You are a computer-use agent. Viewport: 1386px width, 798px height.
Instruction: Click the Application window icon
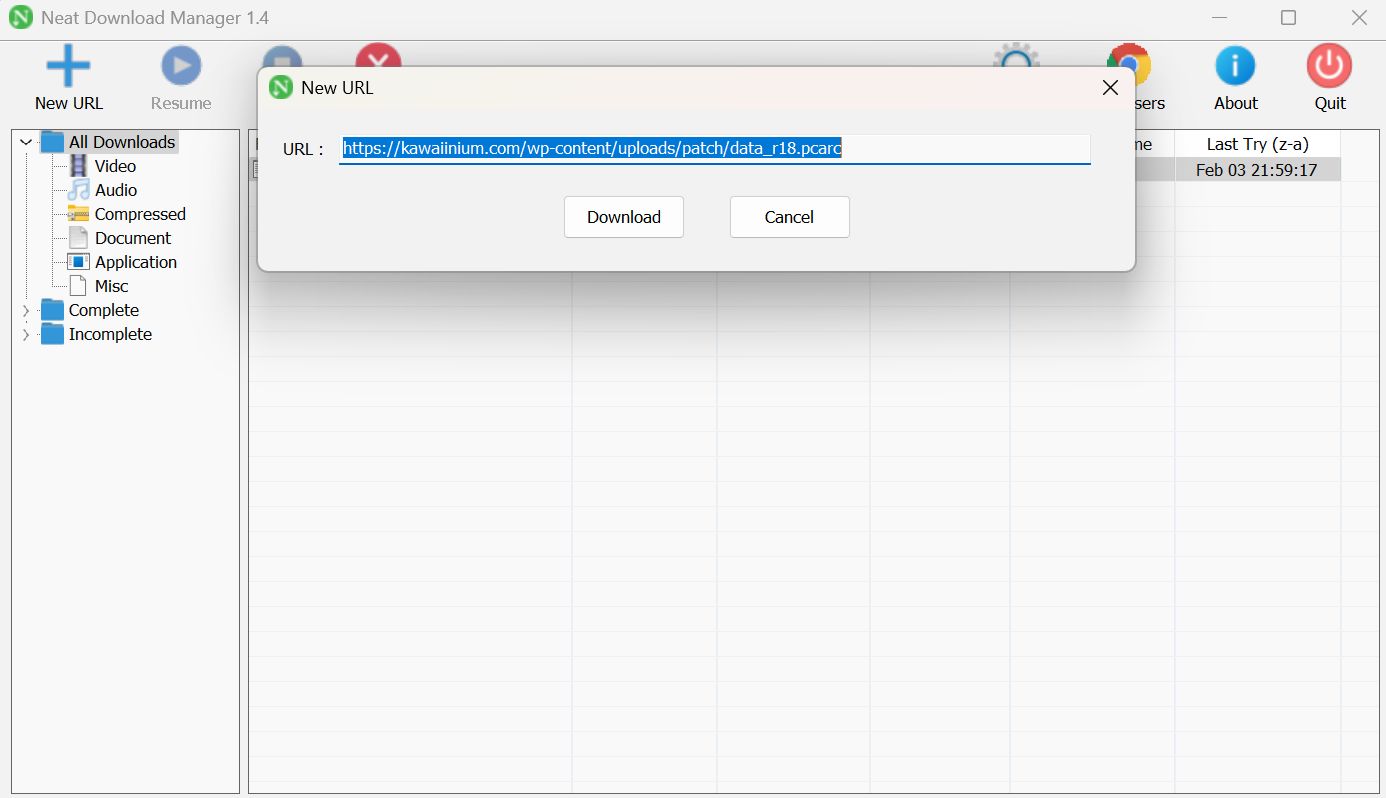tap(78, 262)
